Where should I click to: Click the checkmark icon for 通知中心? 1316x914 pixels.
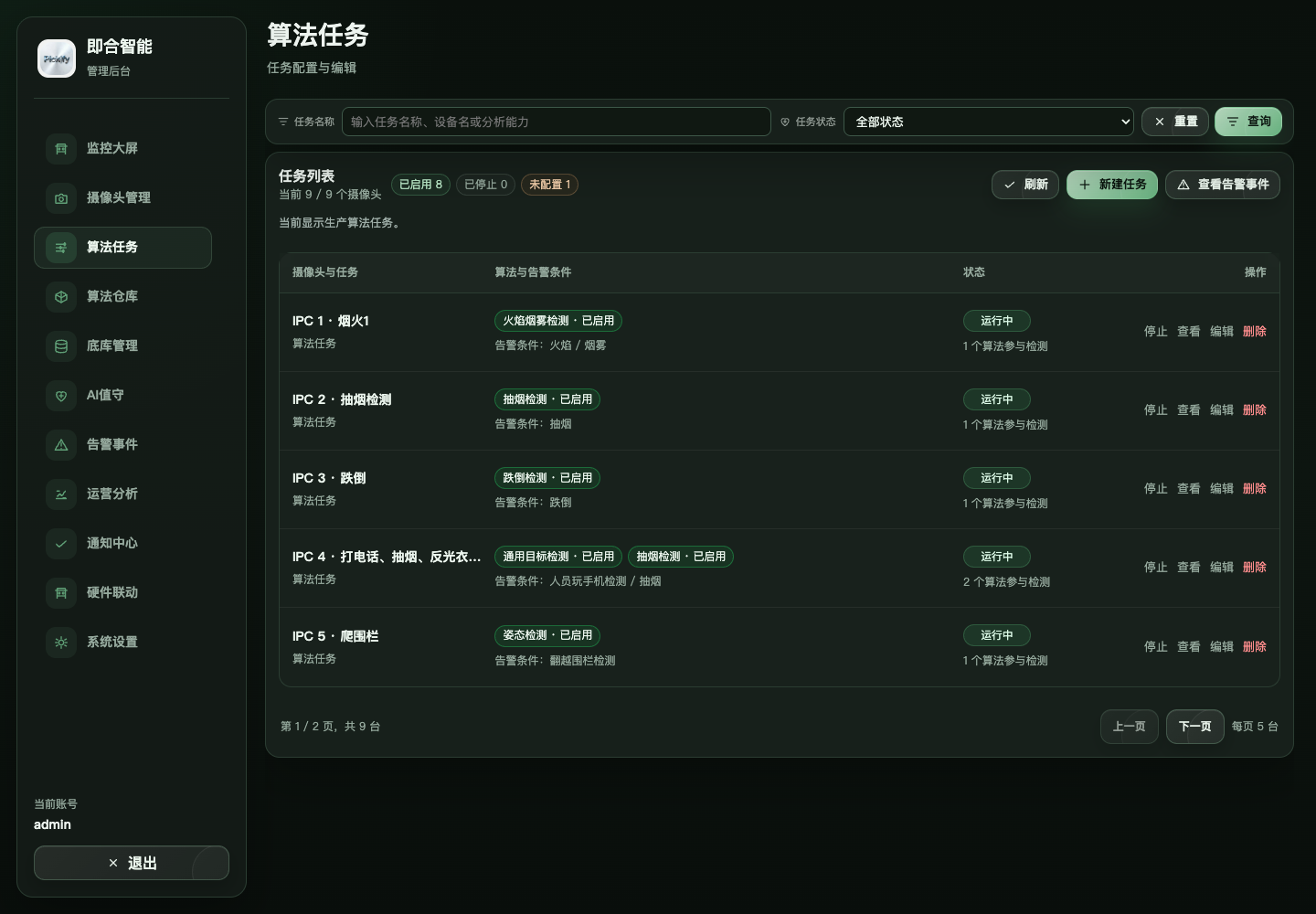(x=61, y=543)
